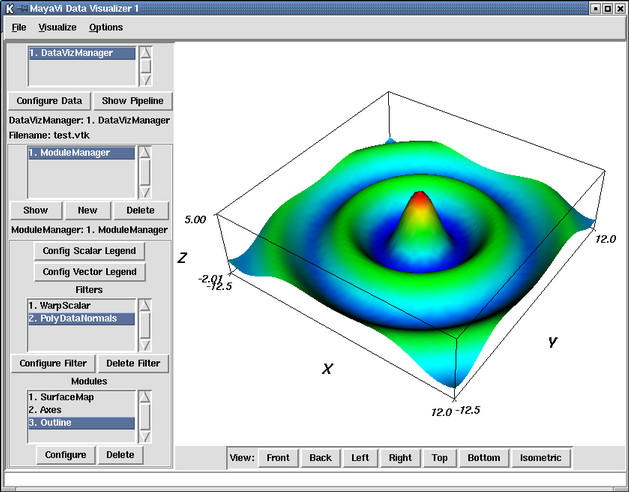
Task: Open the Options menu
Action: click(106, 27)
